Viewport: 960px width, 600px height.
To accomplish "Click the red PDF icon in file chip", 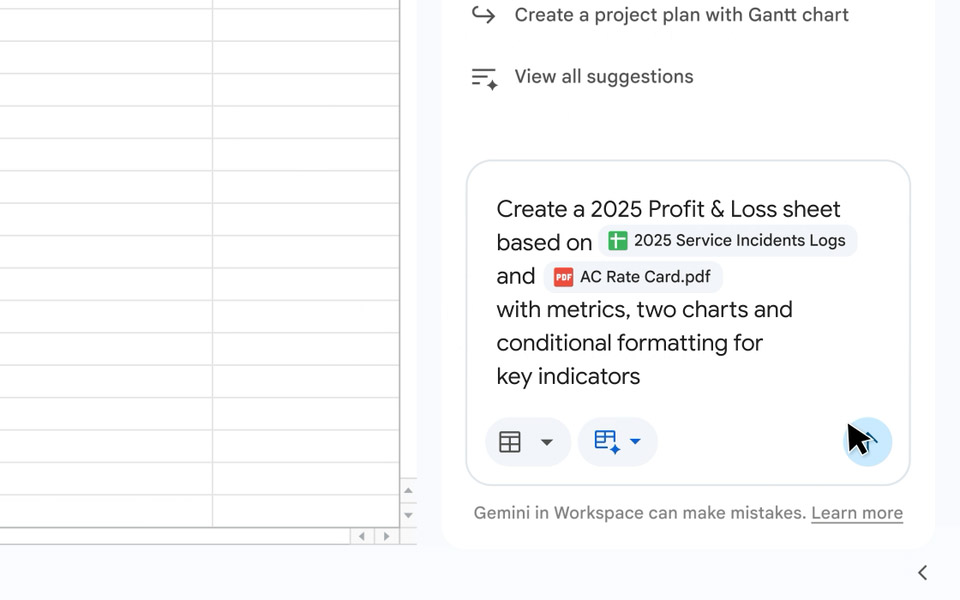I will [564, 277].
